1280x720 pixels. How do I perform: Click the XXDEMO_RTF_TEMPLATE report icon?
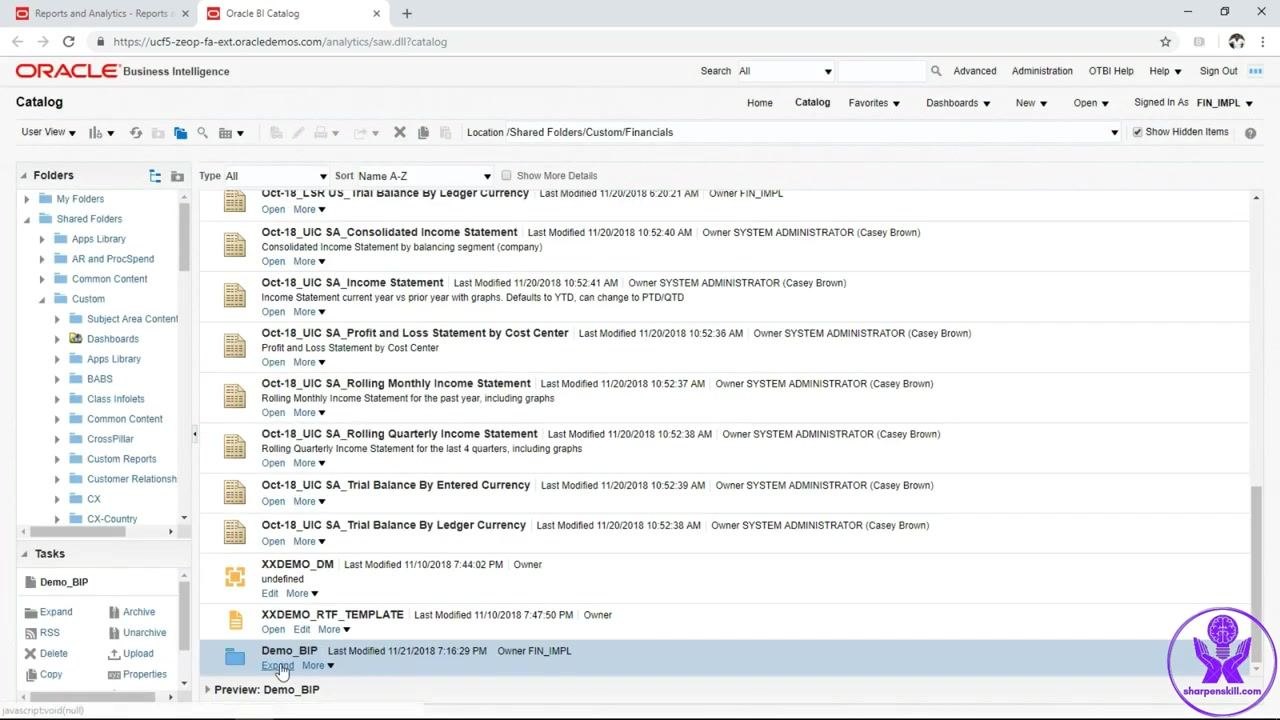(235, 621)
